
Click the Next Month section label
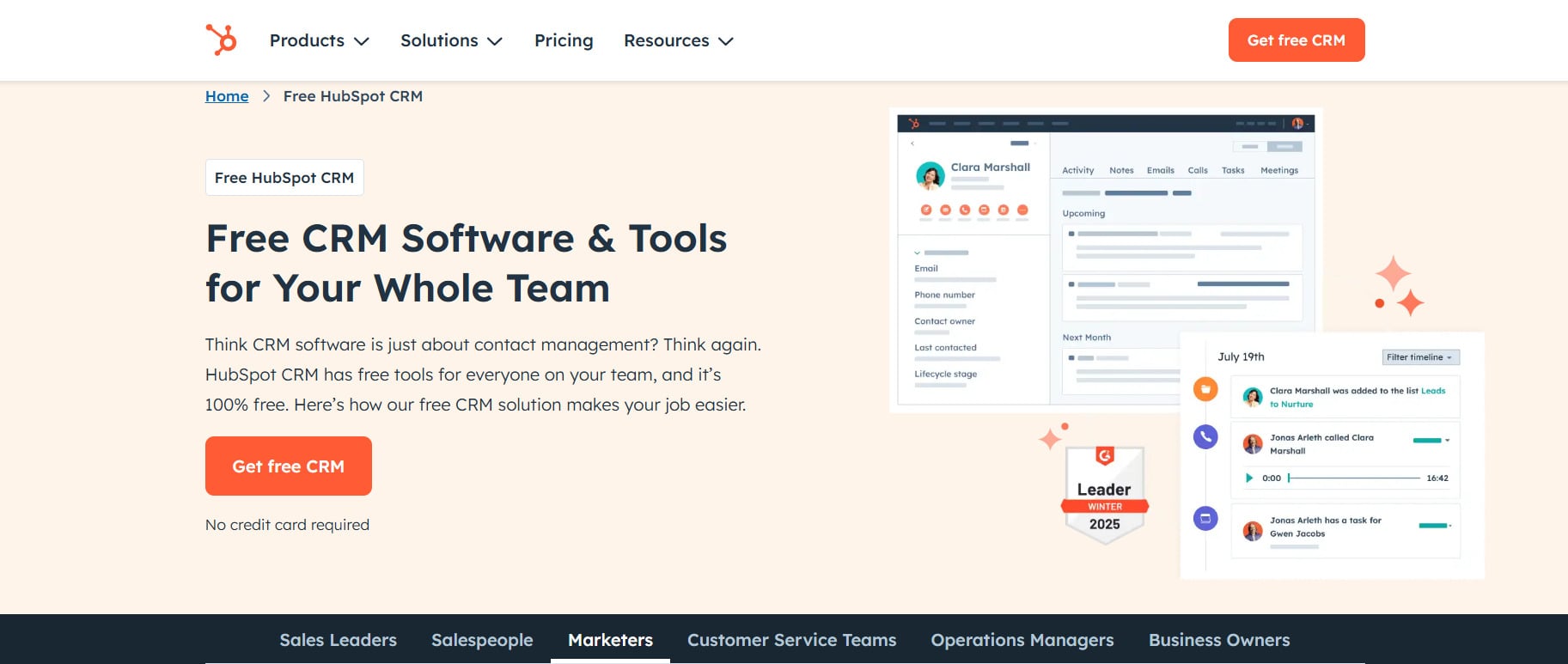tap(1087, 338)
